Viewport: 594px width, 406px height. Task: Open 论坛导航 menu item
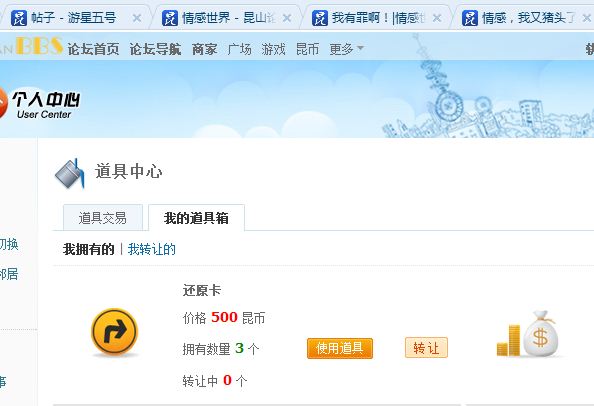pyautogui.click(x=155, y=49)
